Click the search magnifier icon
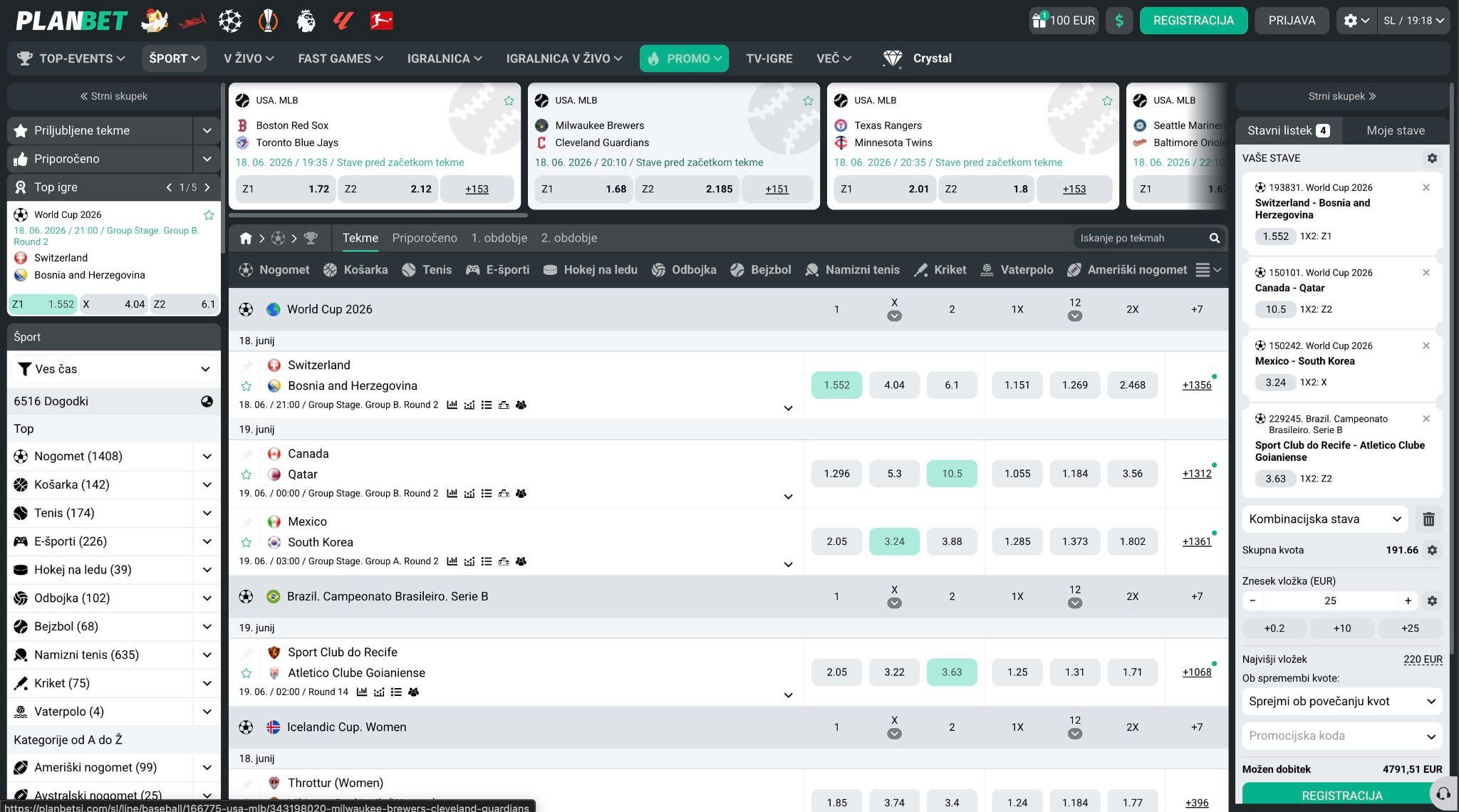The width and height of the screenshot is (1459, 812). (x=1214, y=238)
